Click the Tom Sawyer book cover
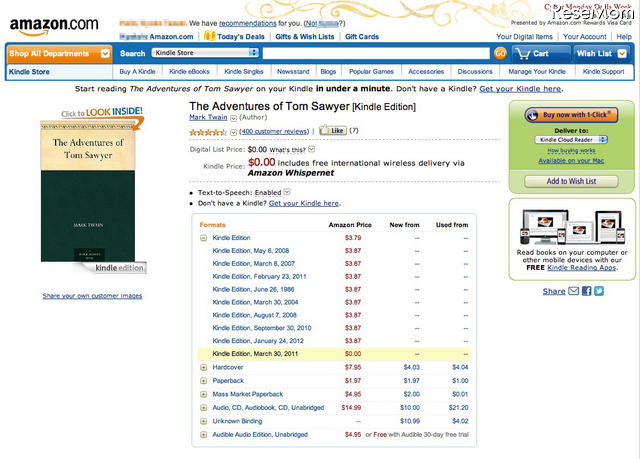 point(88,192)
